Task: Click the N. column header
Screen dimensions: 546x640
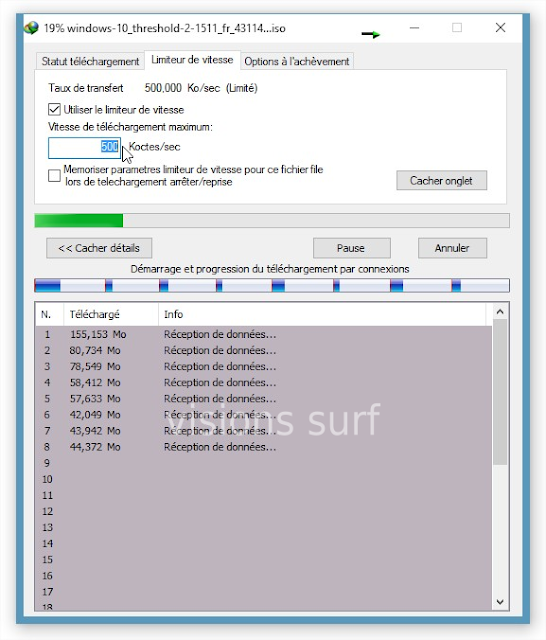Action: [49, 314]
